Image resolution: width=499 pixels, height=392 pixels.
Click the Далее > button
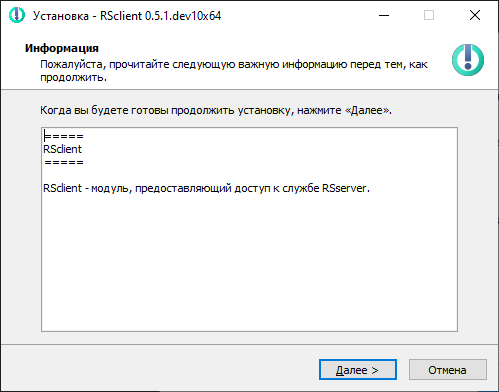point(358,369)
